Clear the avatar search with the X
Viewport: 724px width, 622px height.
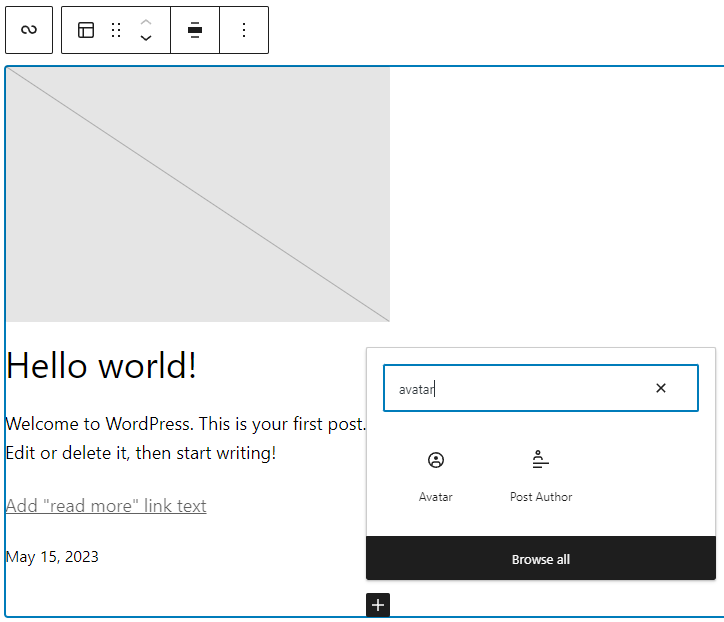coord(661,388)
